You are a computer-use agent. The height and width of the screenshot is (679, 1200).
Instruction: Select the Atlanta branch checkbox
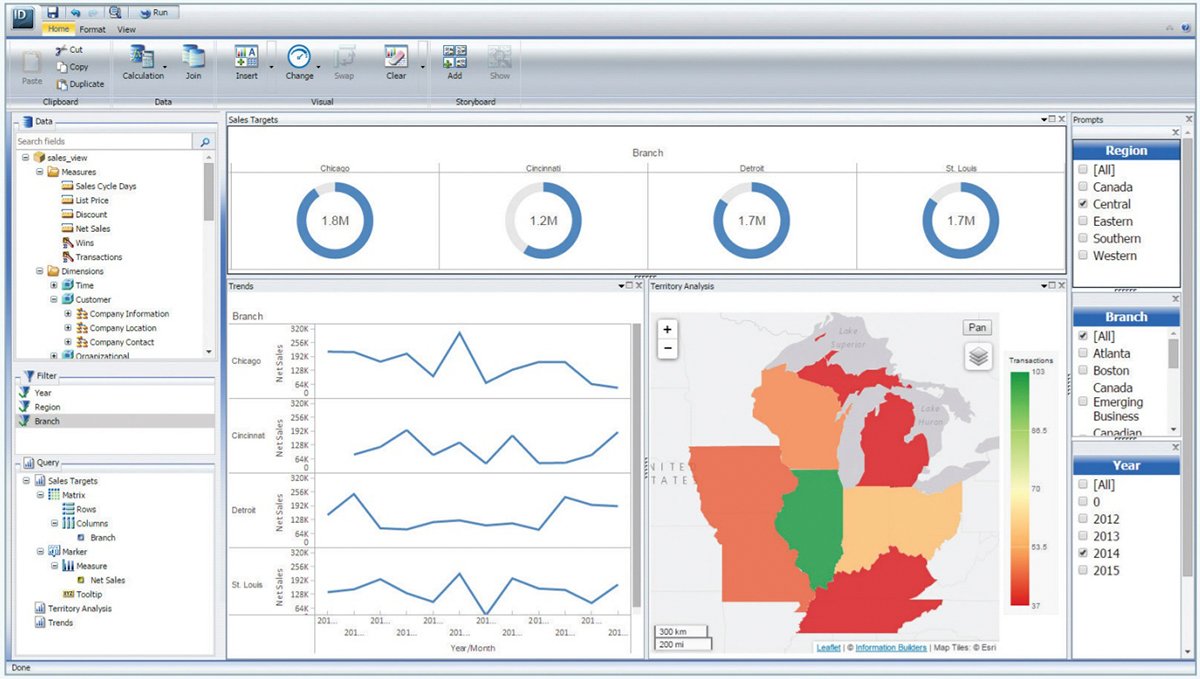1083,353
